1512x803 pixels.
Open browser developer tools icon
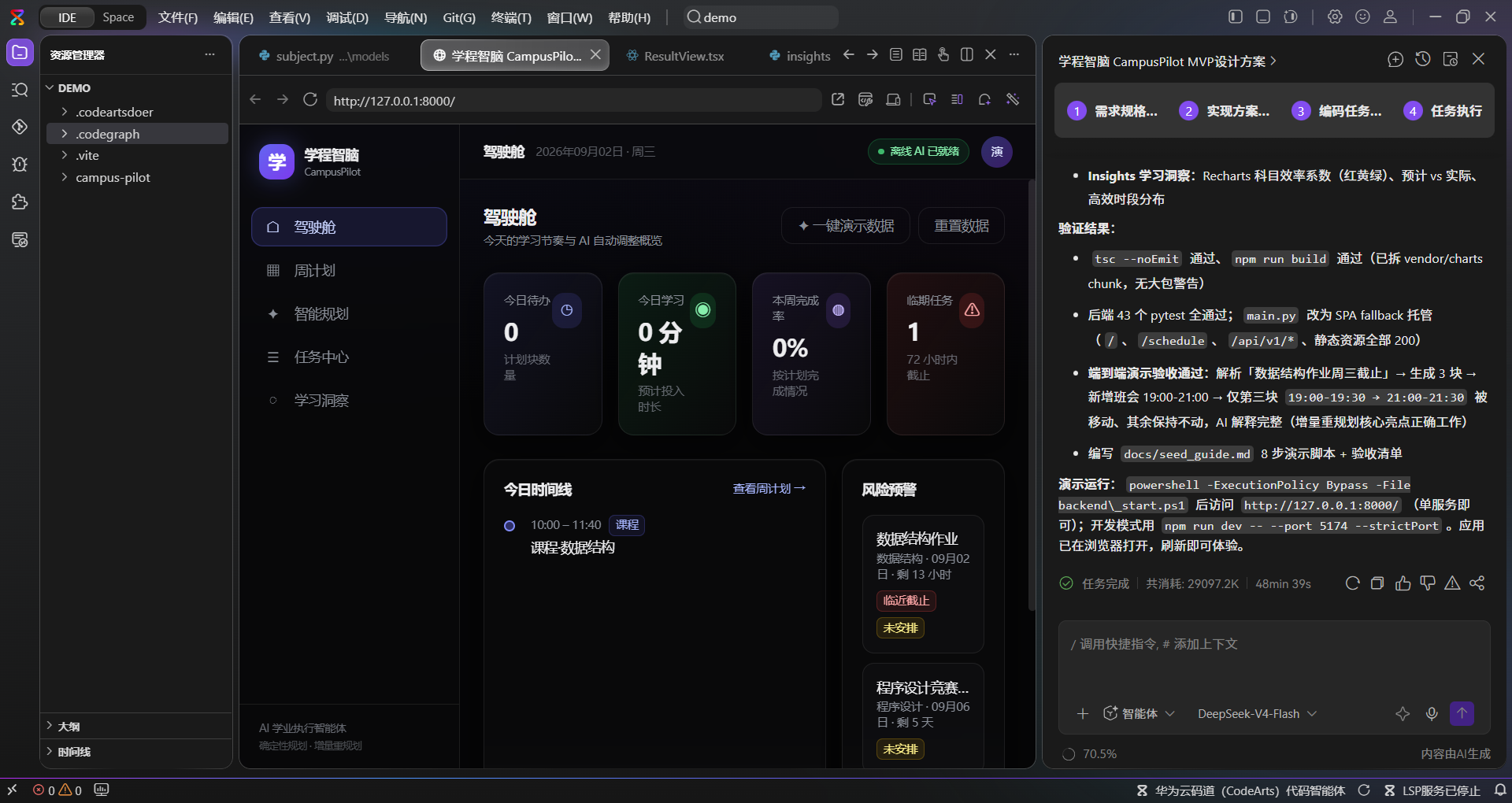(x=865, y=99)
